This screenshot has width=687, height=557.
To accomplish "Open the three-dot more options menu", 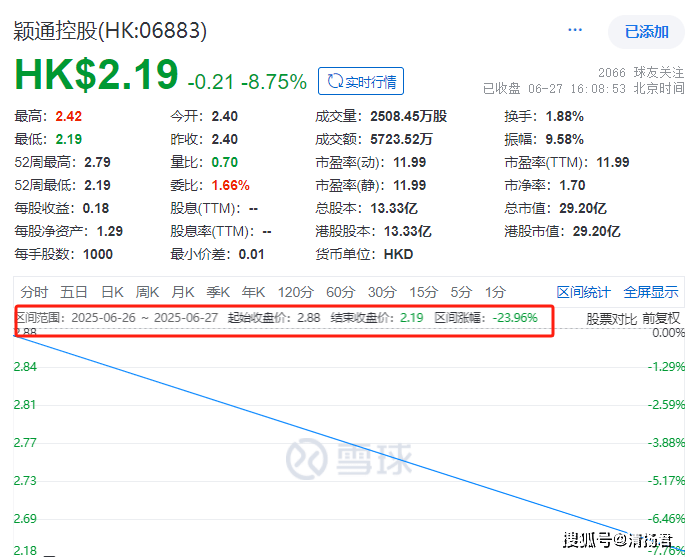I will 575,30.
